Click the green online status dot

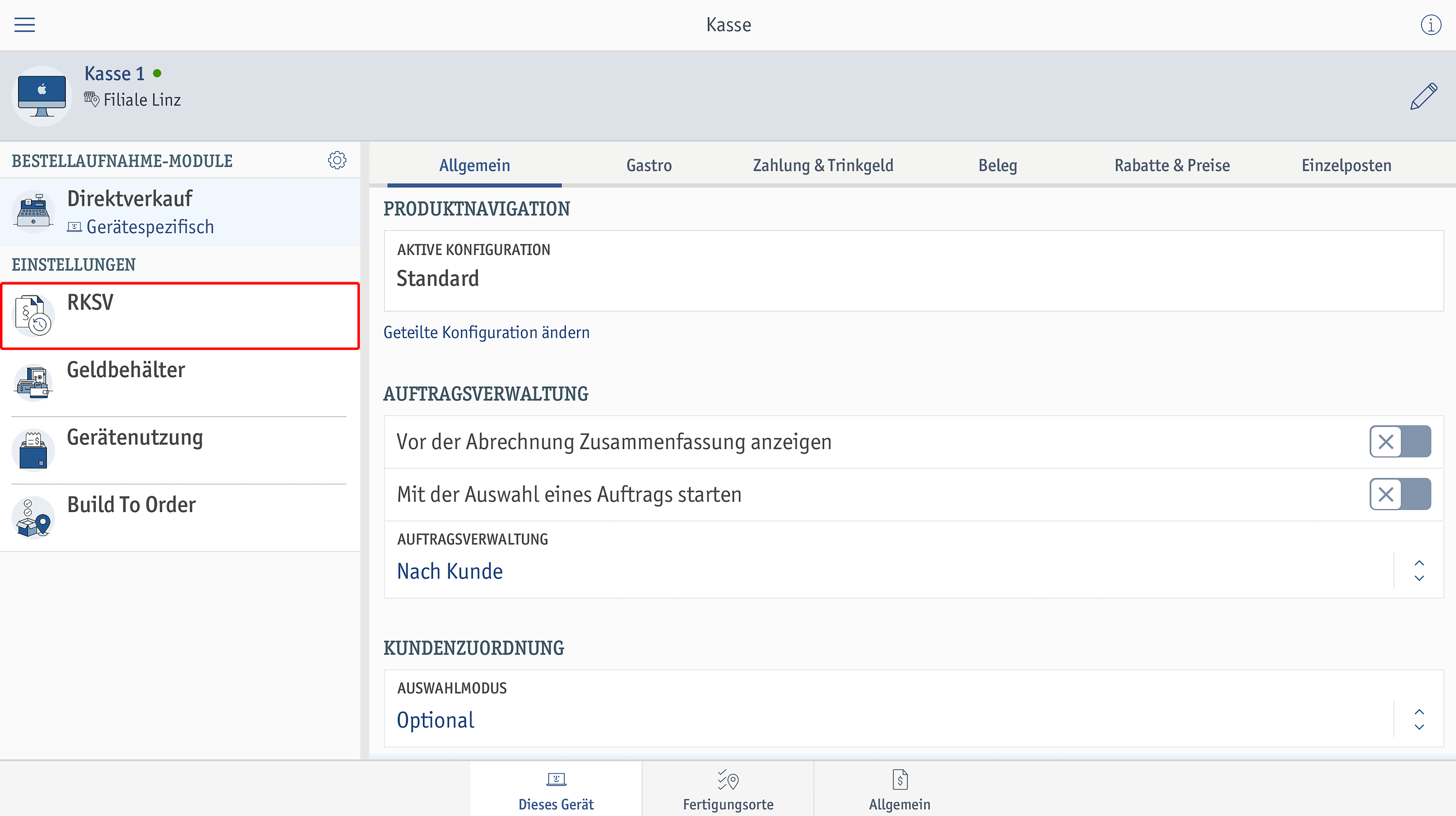tap(157, 73)
